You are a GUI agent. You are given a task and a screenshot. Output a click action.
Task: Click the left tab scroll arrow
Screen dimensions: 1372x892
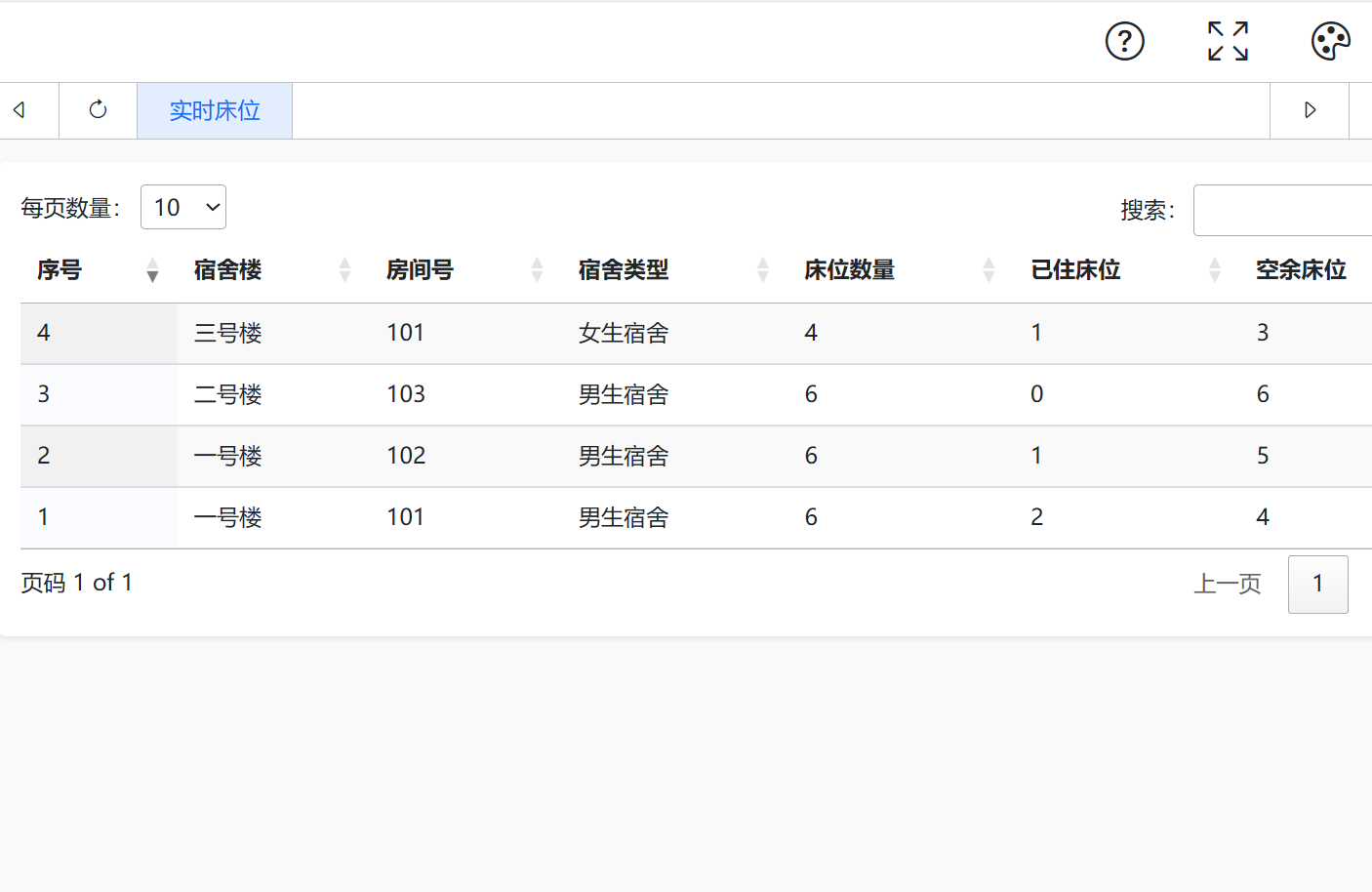(x=20, y=110)
